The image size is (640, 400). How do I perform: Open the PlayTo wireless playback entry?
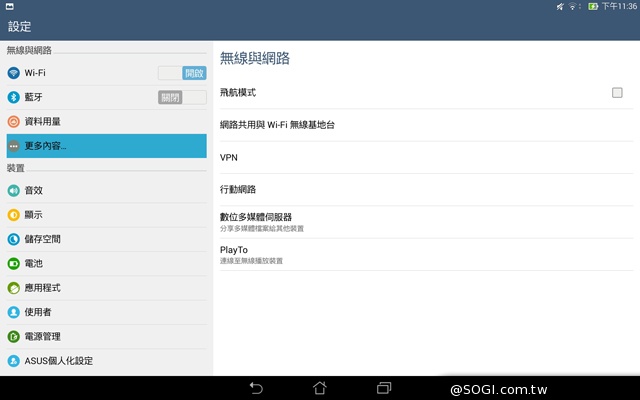click(427, 255)
